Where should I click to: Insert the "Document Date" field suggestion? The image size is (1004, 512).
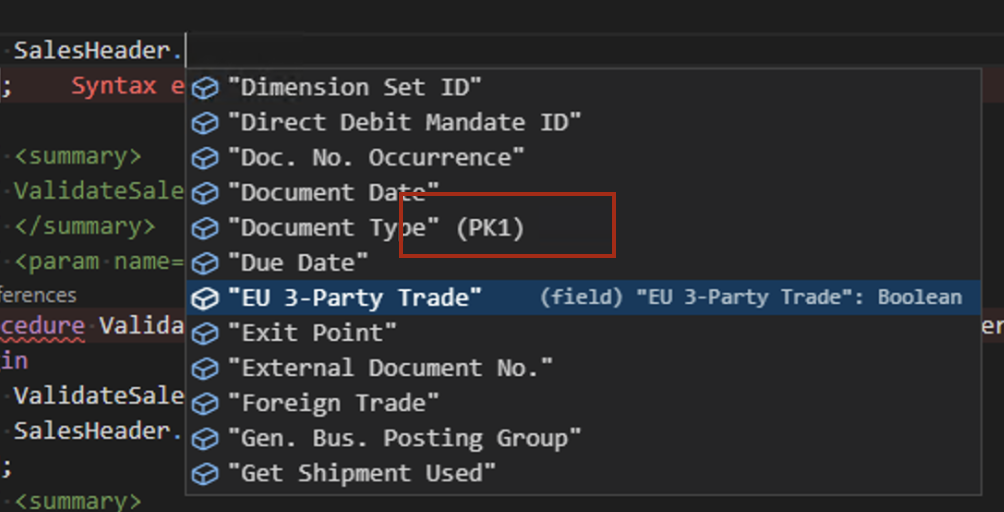[x=334, y=193]
